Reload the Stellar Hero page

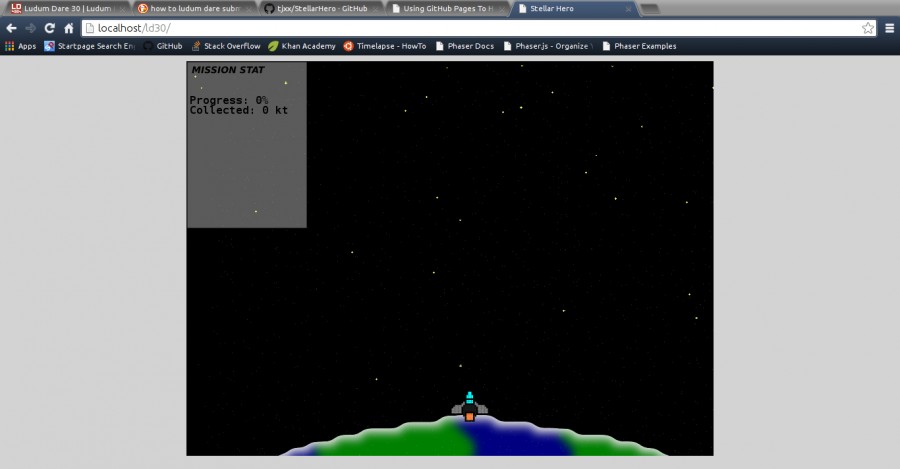(x=49, y=28)
